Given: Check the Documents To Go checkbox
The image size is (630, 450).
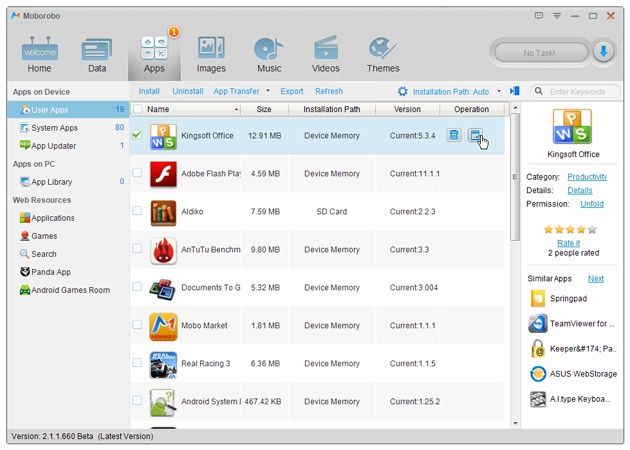Looking at the screenshot, I should (x=137, y=286).
